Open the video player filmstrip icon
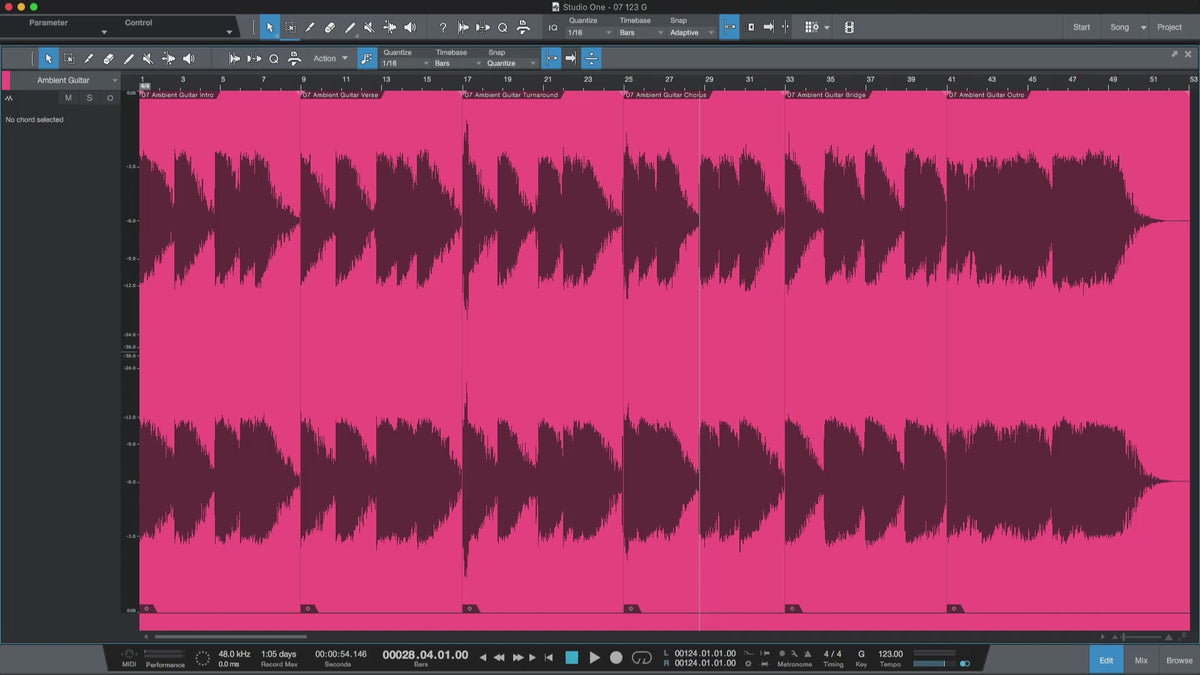The image size is (1200, 675). pos(849,27)
